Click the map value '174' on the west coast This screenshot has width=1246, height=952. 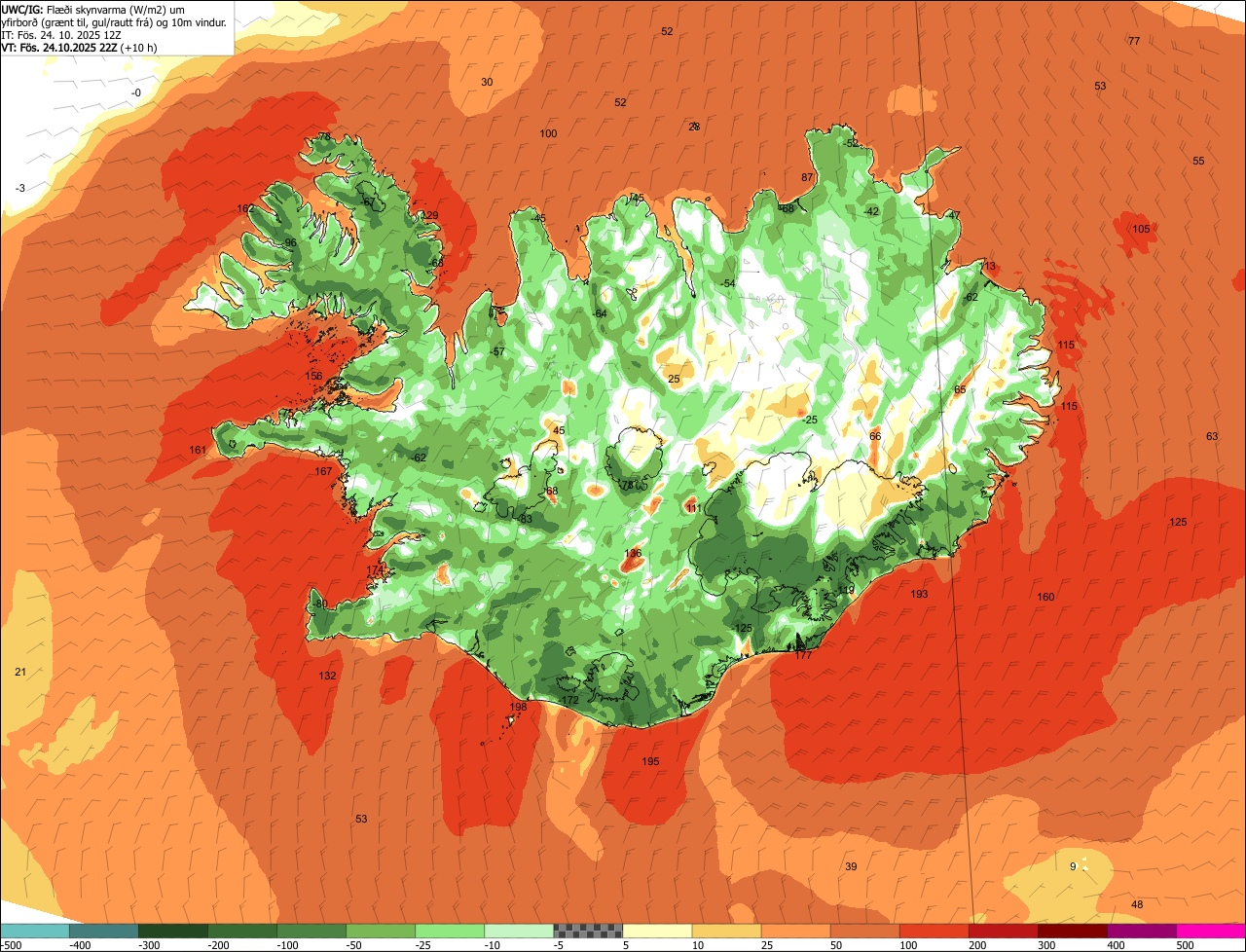(x=374, y=569)
